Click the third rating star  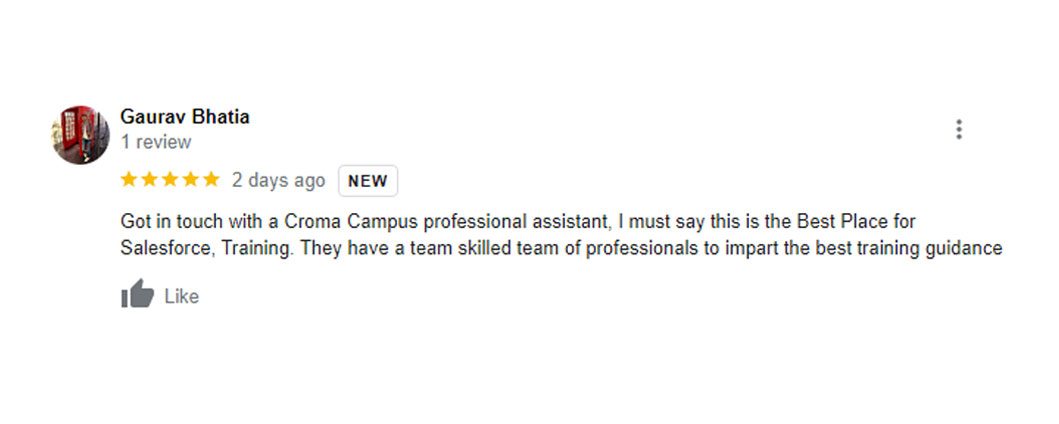click(x=169, y=180)
